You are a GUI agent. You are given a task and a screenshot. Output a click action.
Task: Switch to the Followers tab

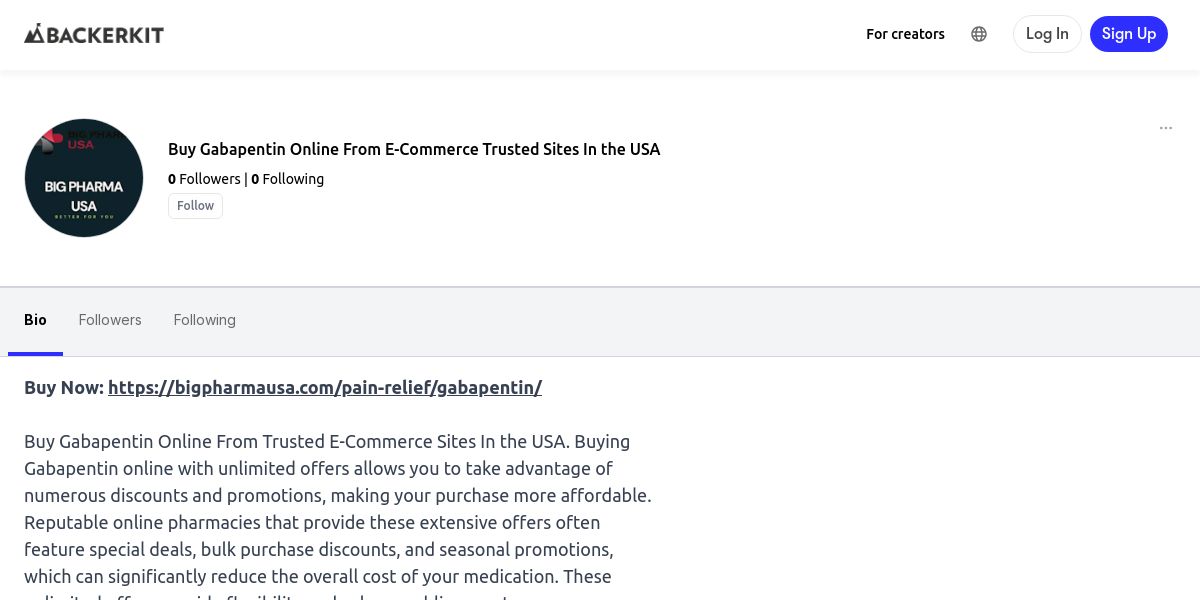pyautogui.click(x=110, y=320)
